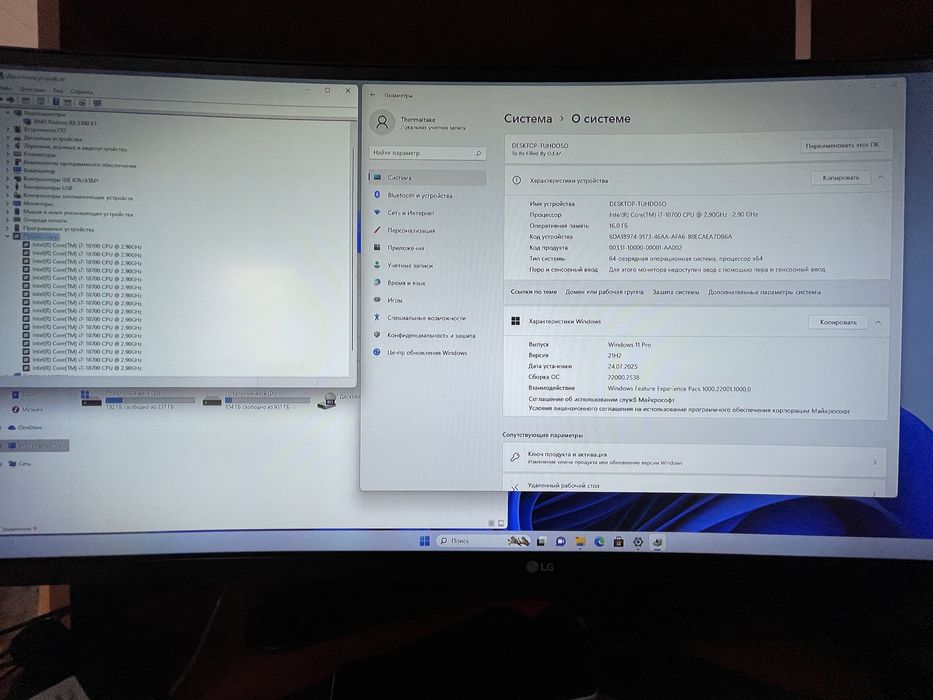Image resolution: width=933 pixels, height=700 pixels.
Task: Click the forward arrow in Device Manager toolbar
Action: tap(11, 101)
